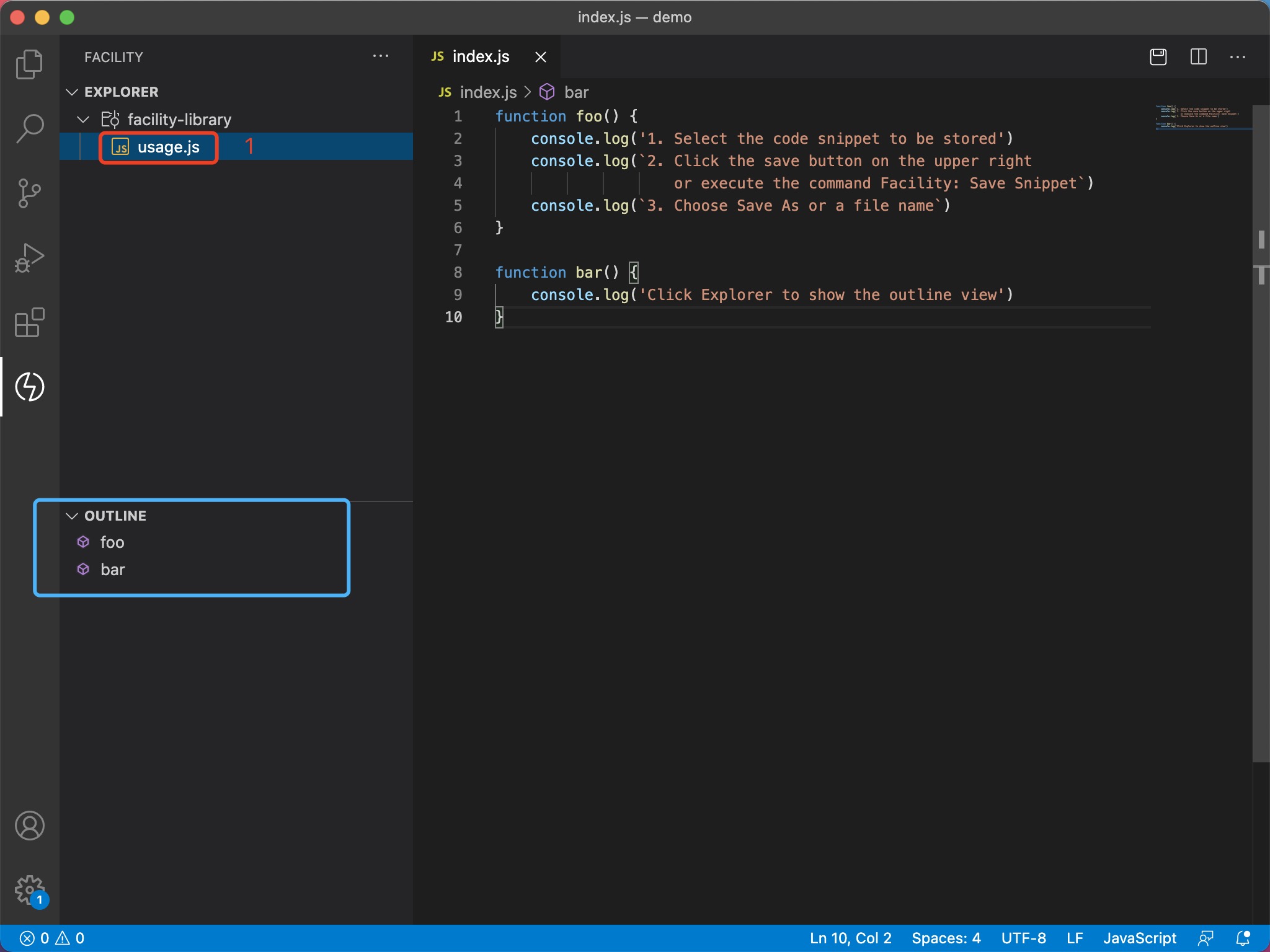Viewport: 1270px width, 952px height.
Task: Open the Extensions view
Action: [29, 322]
